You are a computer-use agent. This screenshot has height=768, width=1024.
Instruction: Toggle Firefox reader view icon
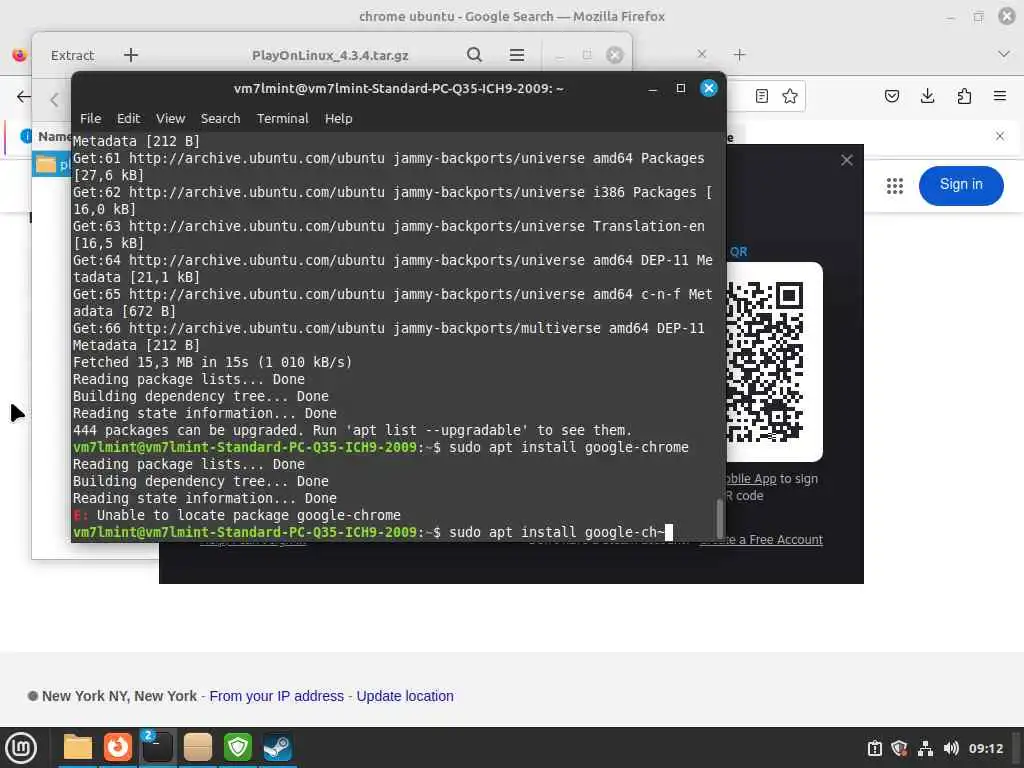pos(761,97)
